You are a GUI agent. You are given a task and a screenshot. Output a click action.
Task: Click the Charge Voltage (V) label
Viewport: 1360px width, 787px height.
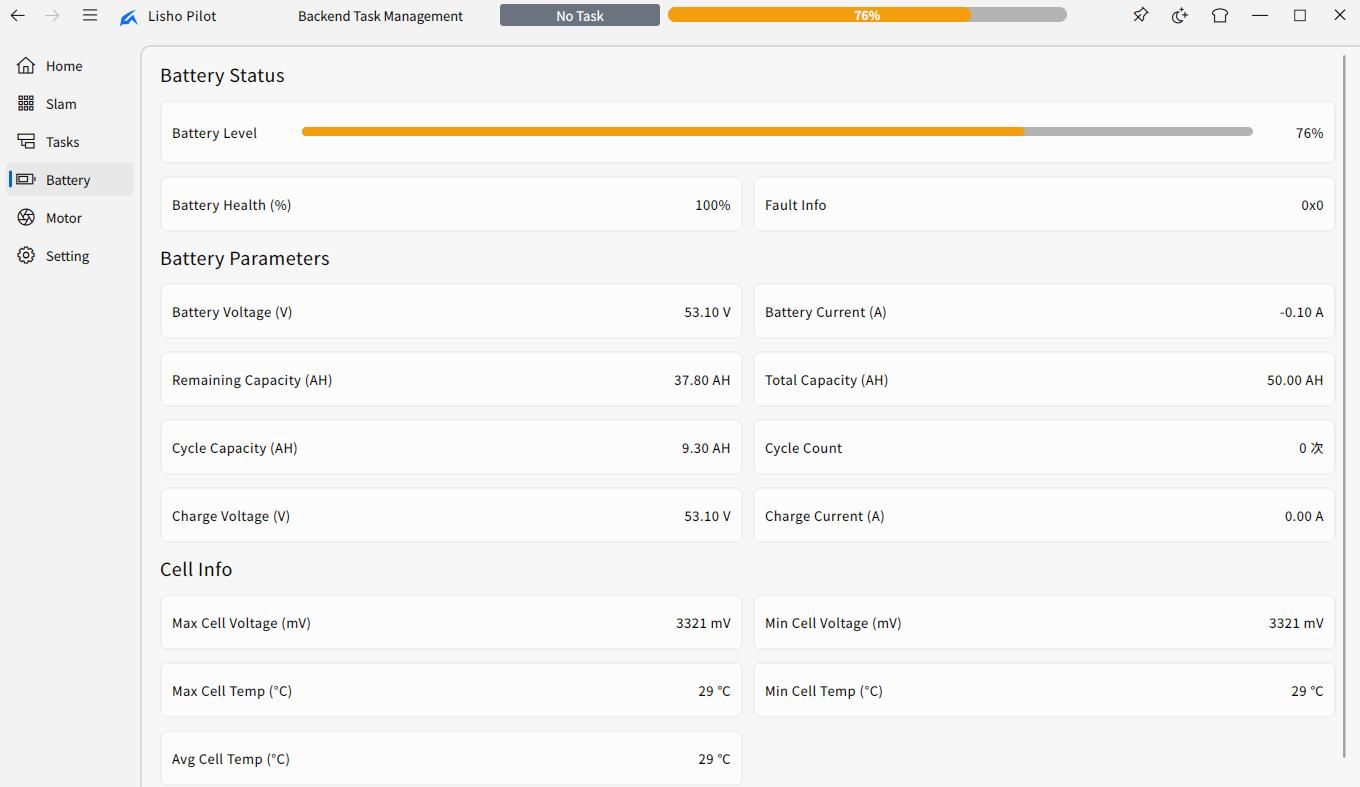click(231, 516)
